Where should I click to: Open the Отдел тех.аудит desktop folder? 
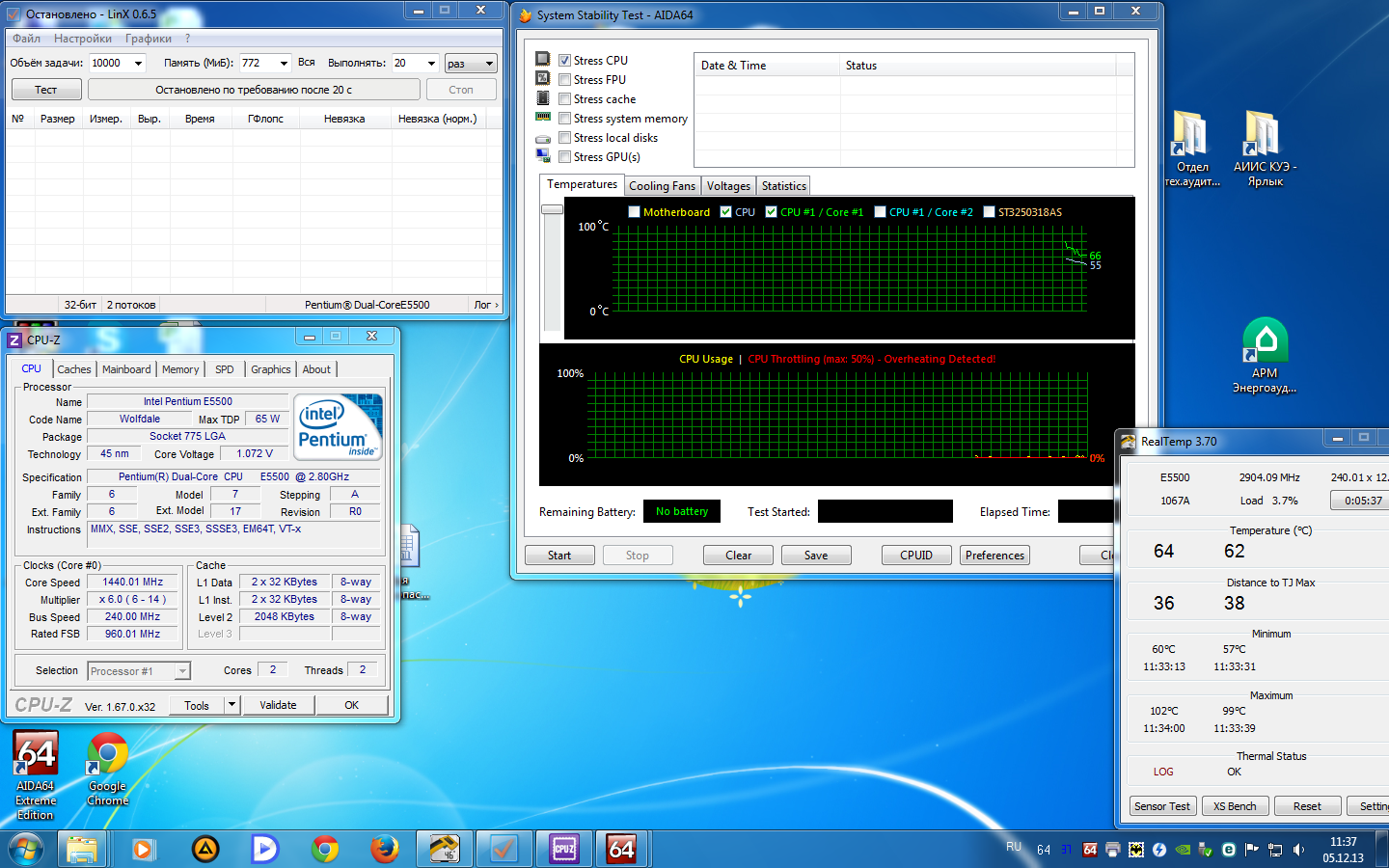coord(1192,149)
